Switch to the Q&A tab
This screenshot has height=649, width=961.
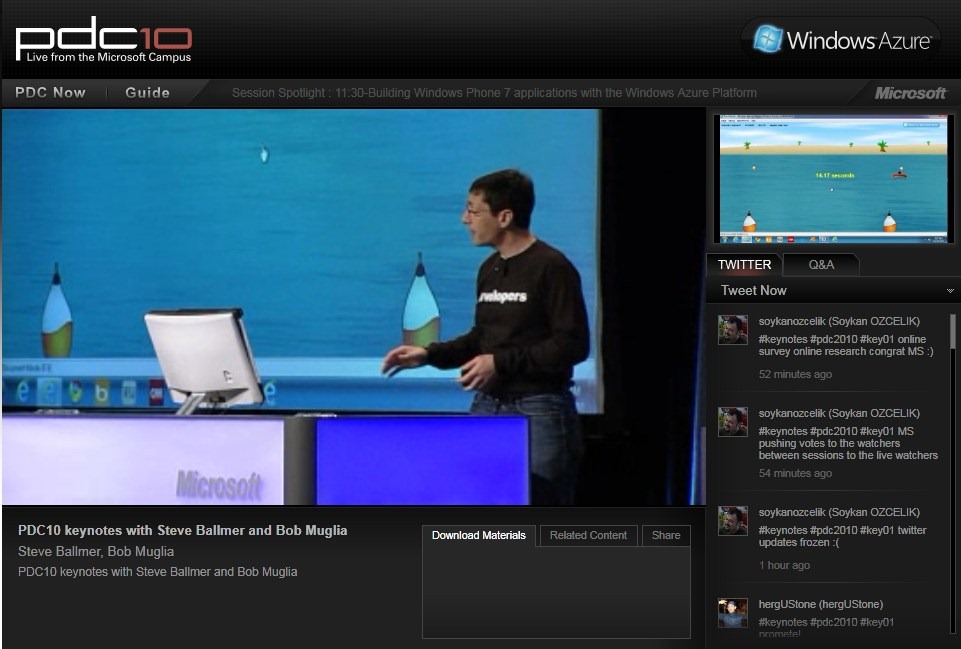(821, 265)
